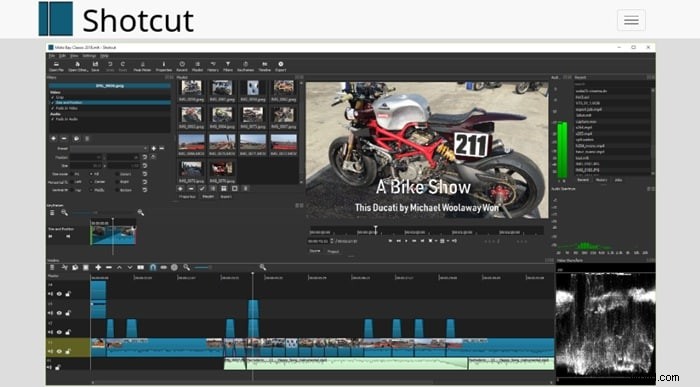Show the Peak Meter panel
This screenshot has height=387, width=700.
click(142, 67)
